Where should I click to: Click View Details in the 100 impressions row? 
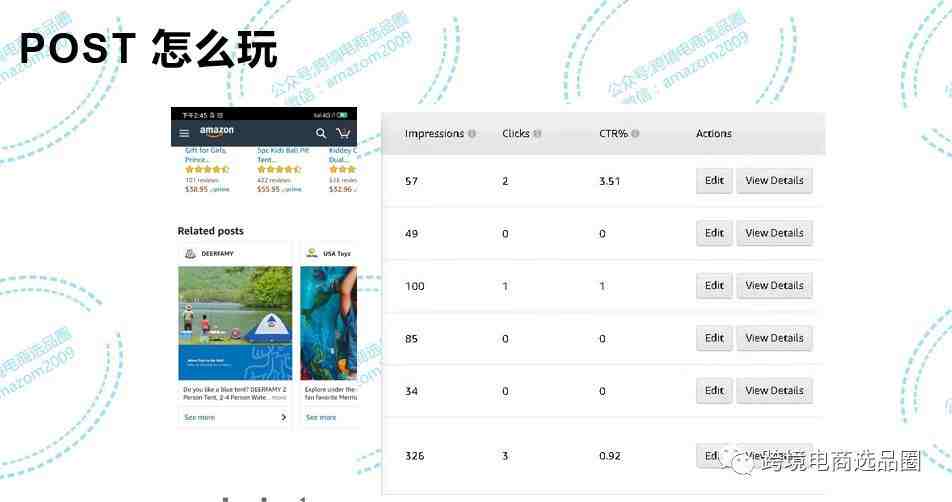pyautogui.click(x=774, y=286)
